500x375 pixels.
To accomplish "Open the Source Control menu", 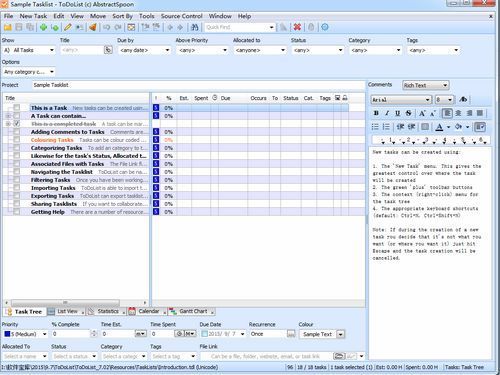I will click(x=181, y=16).
